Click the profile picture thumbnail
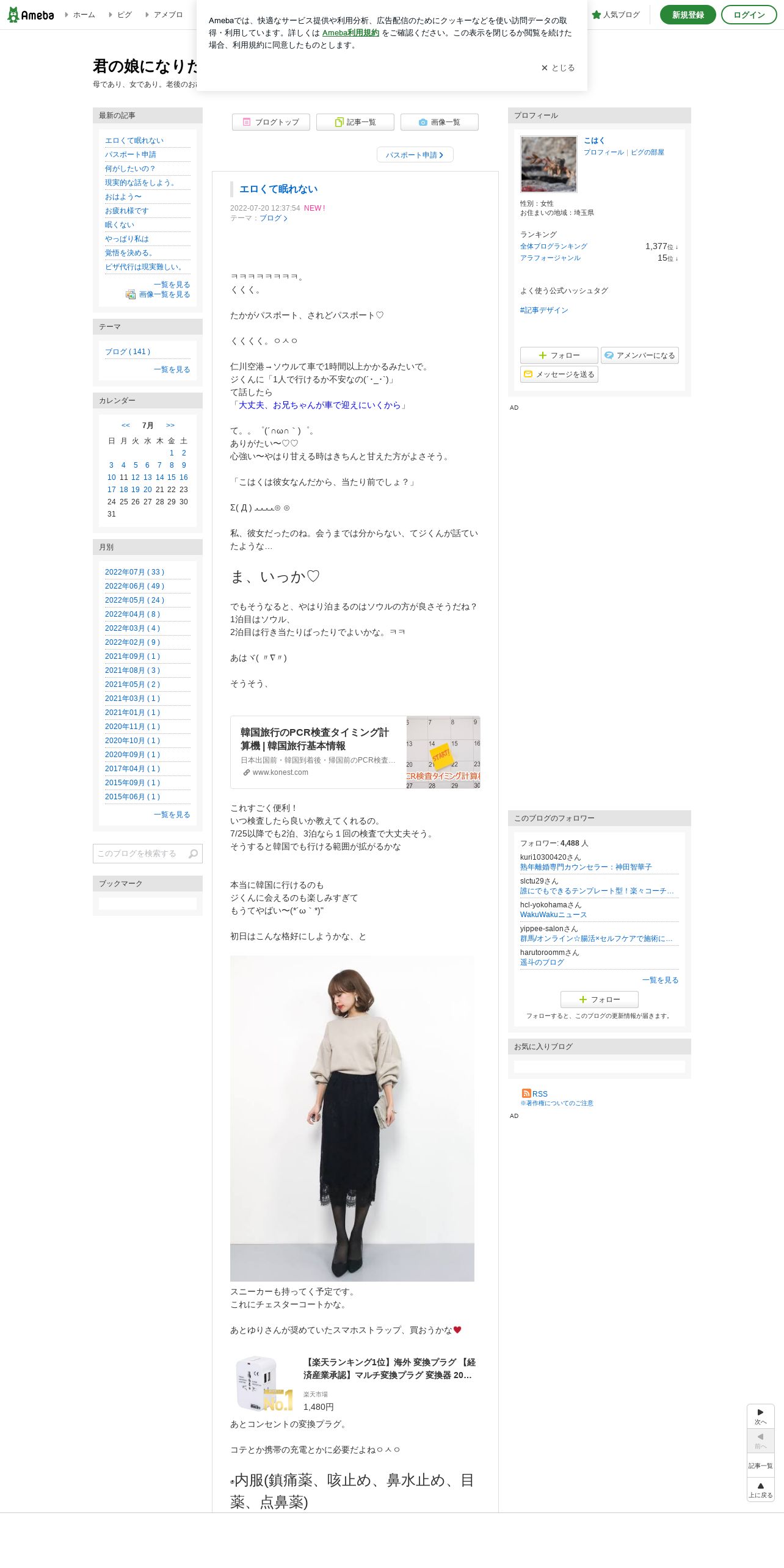This screenshot has height=1568, width=784. [x=548, y=164]
